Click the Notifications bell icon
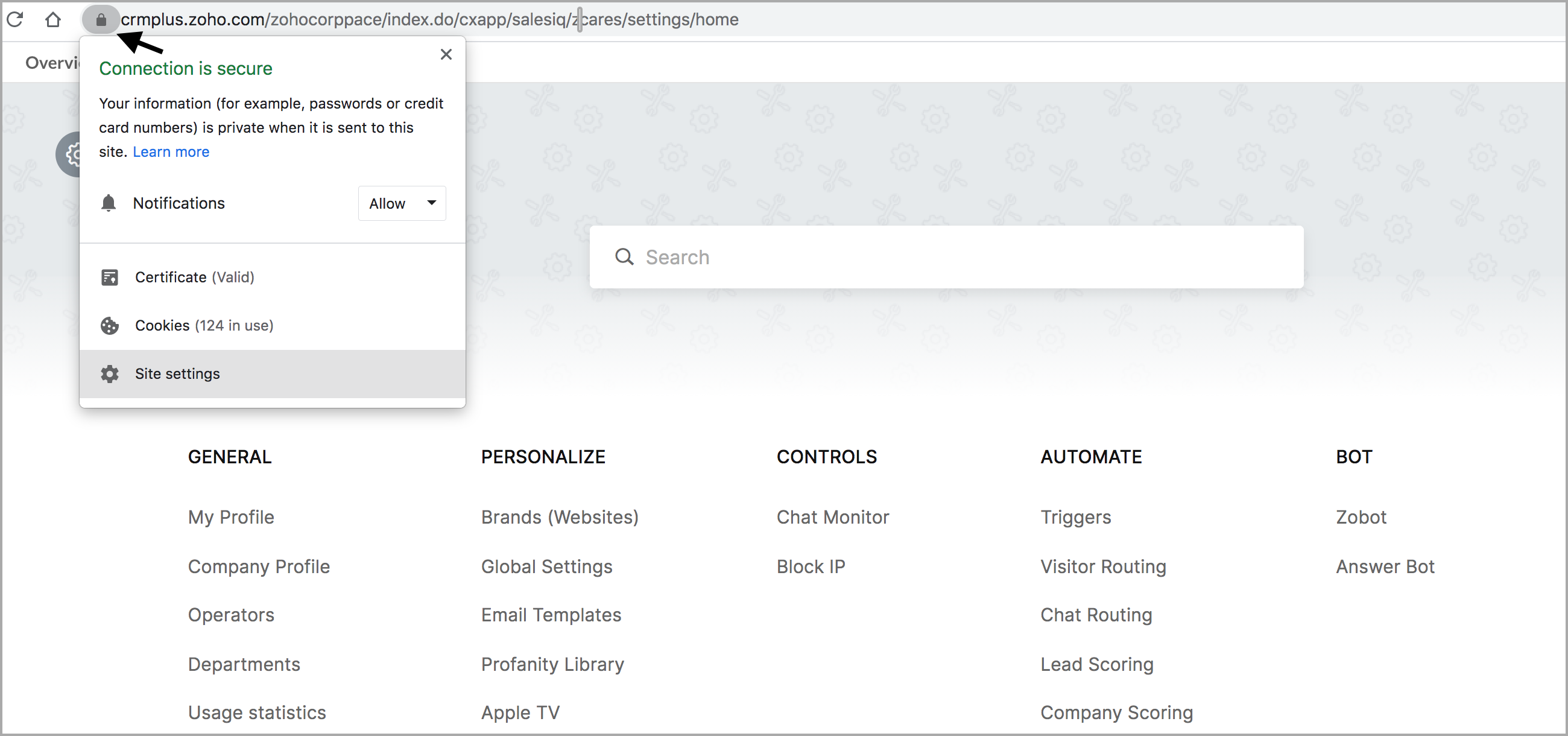Viewport: 1568px width, 736px height. click(109, 203)
